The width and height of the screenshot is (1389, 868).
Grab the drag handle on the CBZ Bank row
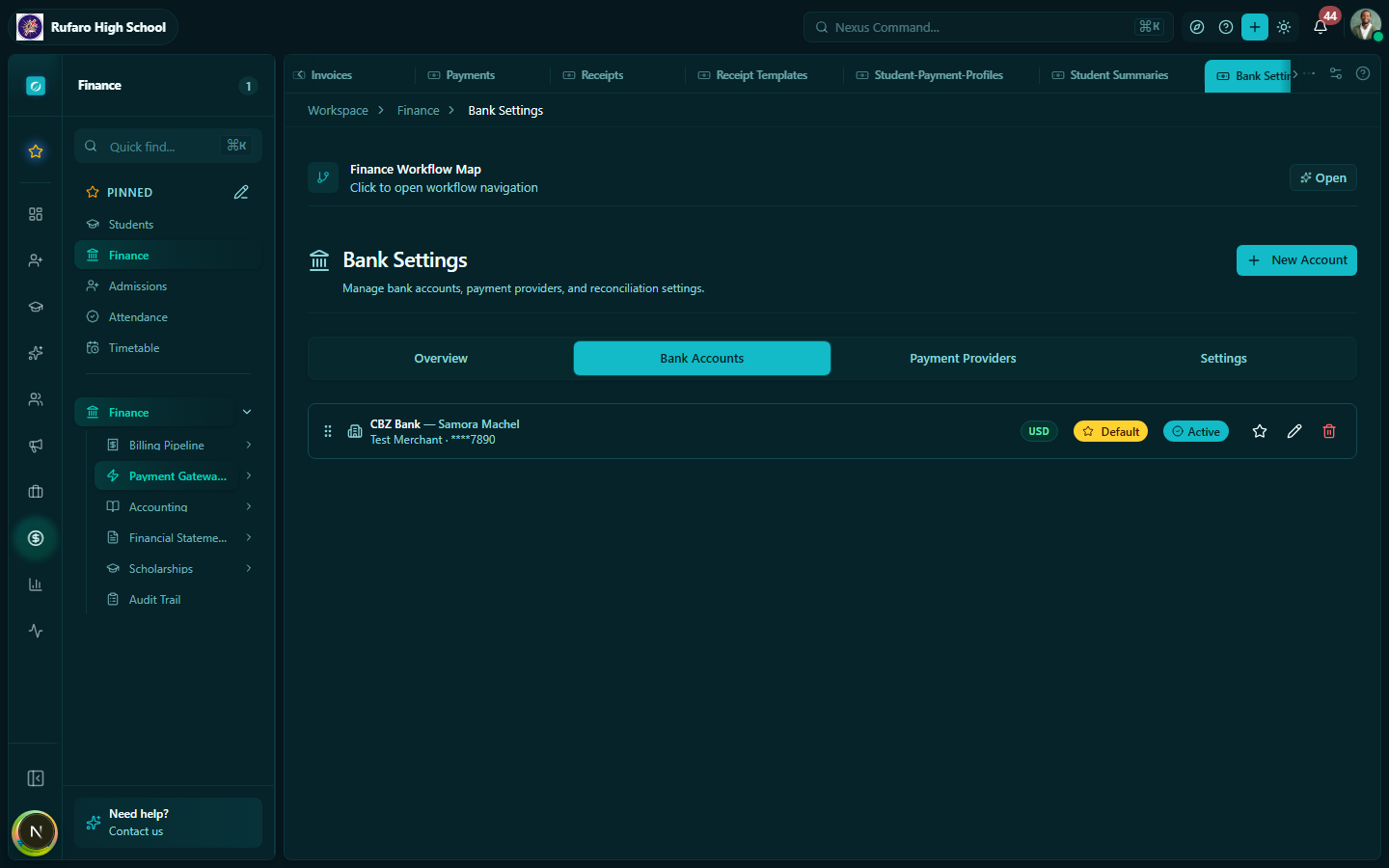pos(328,431)
